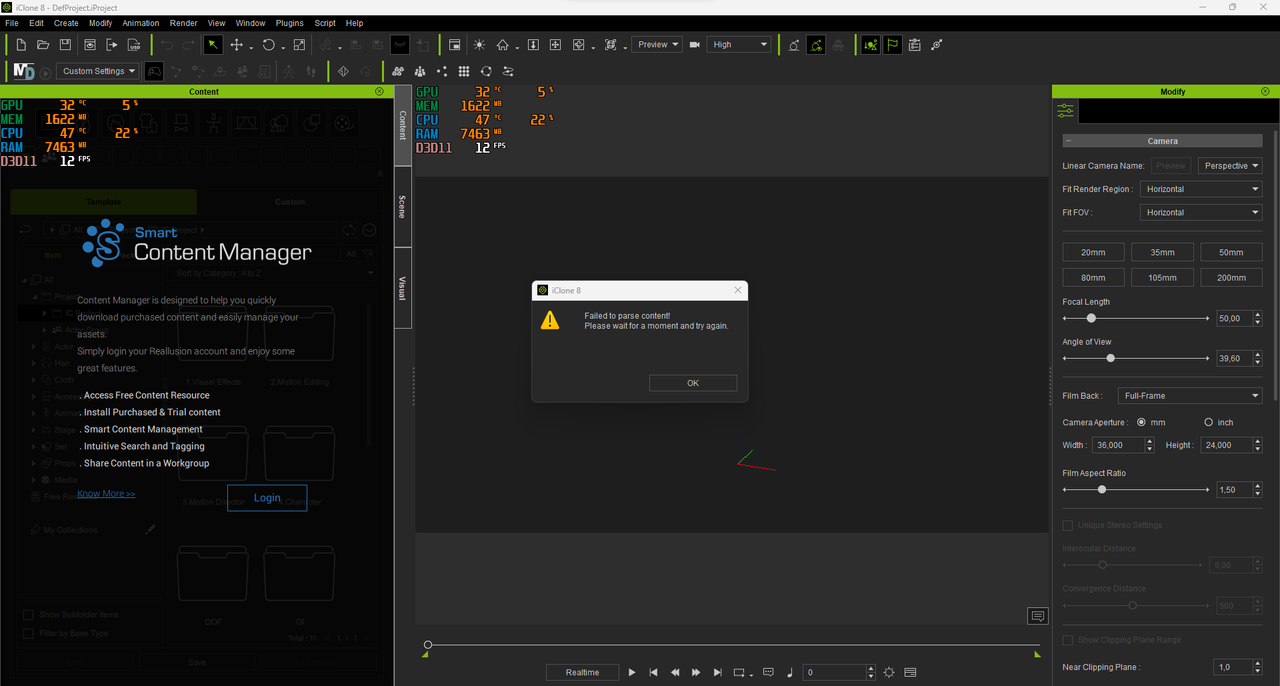Open the Custom Settings dropdown
Image resolution: width=1280 pixels, height=686 pixels.
point(97,71)
